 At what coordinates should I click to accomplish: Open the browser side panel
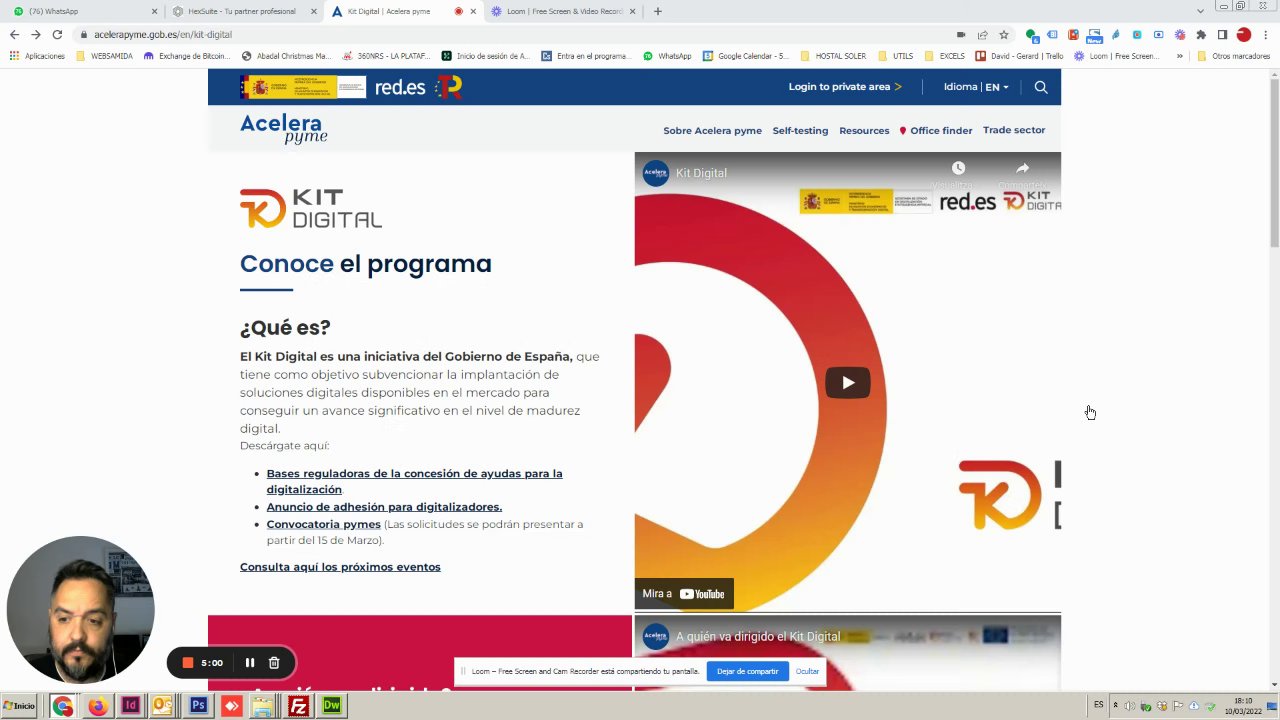1222,34
